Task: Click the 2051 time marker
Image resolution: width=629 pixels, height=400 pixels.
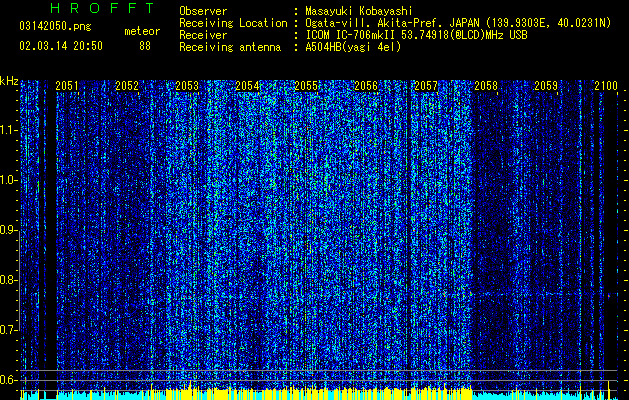Action: pos(67,86)
